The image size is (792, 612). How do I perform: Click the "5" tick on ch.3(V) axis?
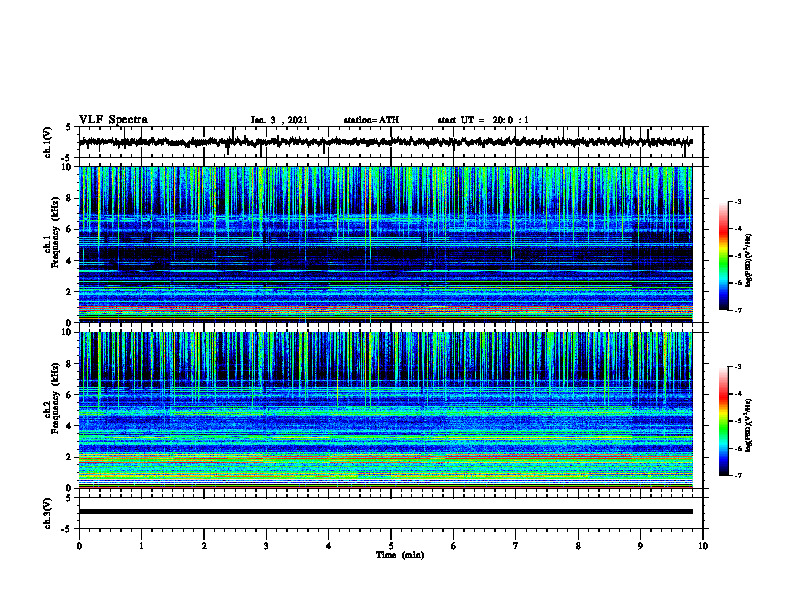68,498
